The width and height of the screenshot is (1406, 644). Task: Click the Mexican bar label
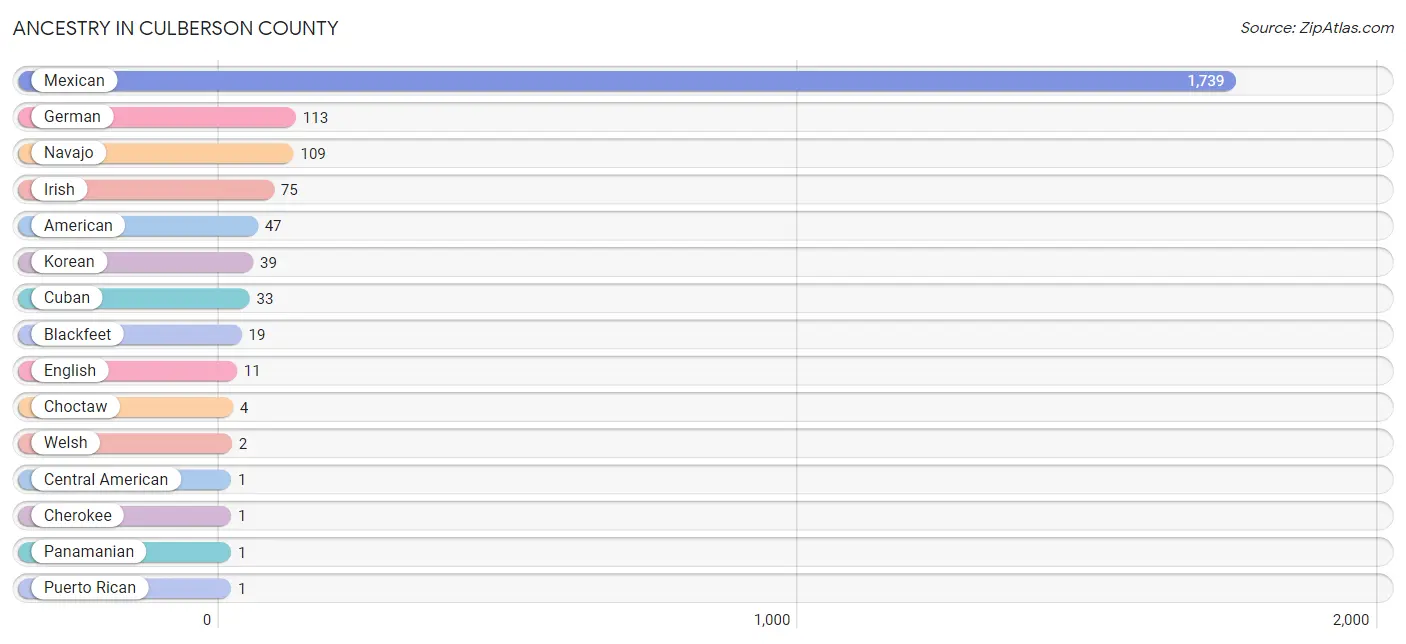tap(74, 81)
